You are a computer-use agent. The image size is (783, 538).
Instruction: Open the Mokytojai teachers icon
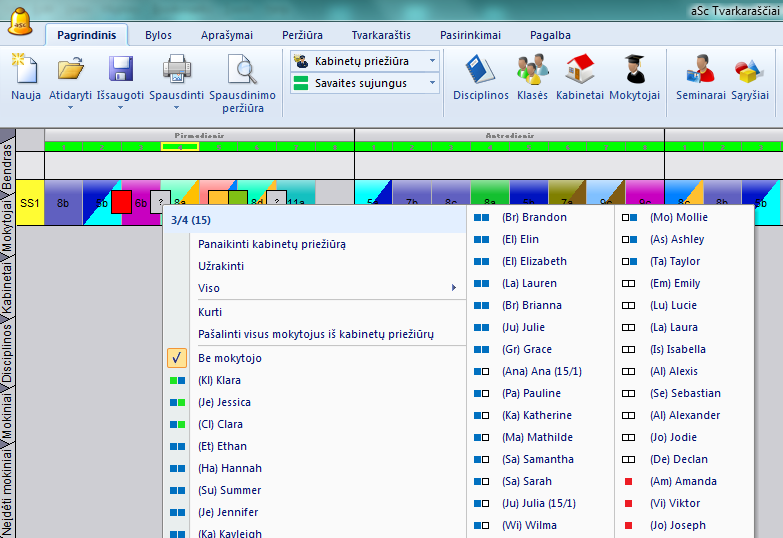[634, 70]
